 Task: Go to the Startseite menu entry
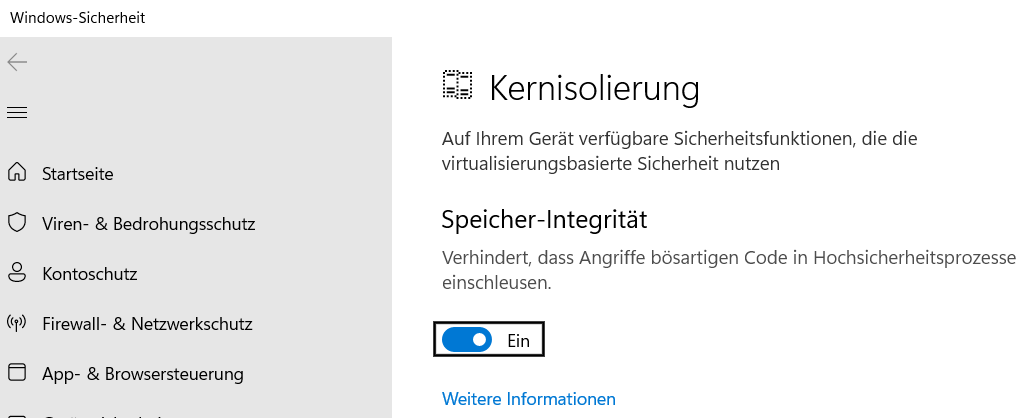tap(77, 174)
